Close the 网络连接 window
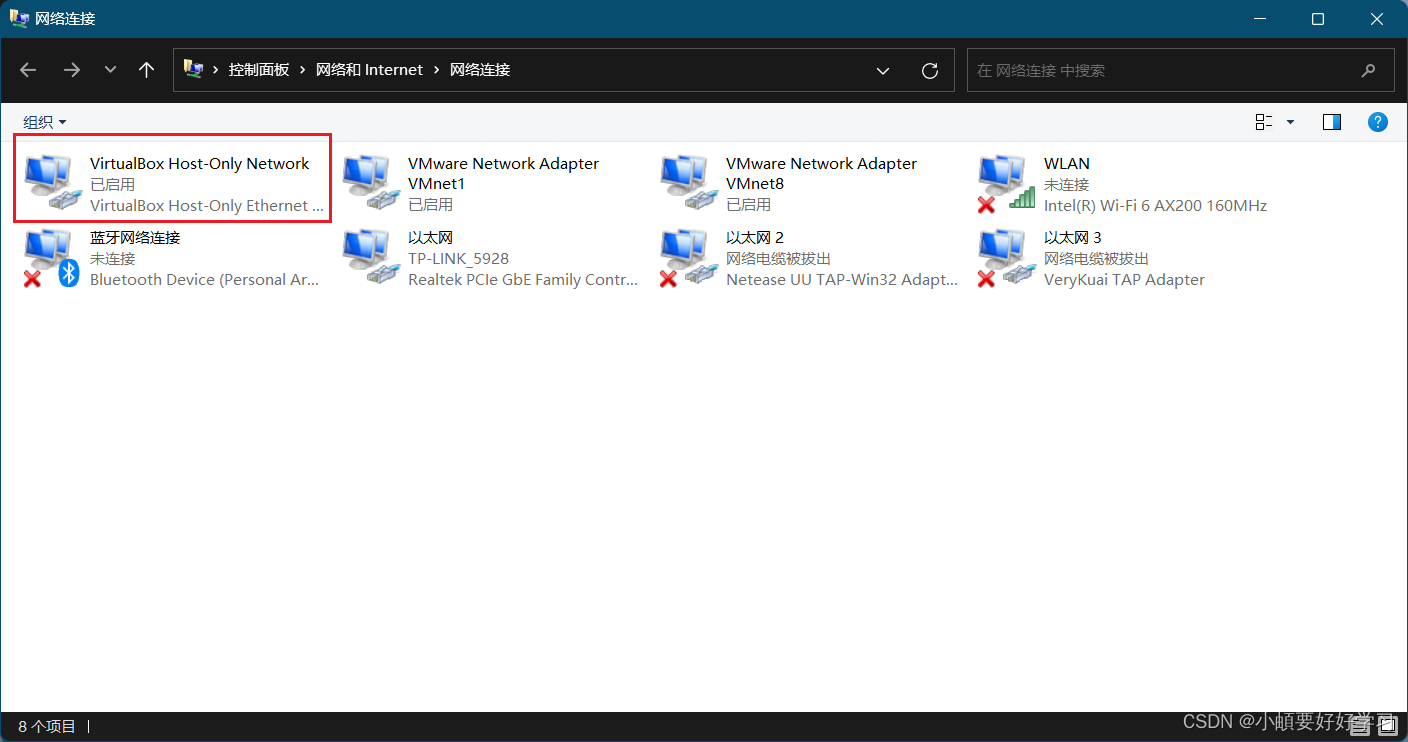 point(1377,19)
